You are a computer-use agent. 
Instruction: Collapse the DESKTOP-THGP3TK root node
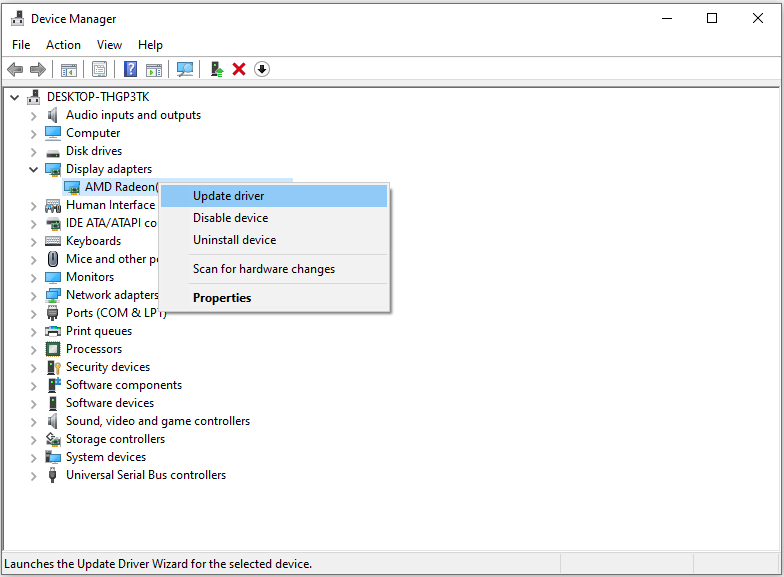[14, 97]
